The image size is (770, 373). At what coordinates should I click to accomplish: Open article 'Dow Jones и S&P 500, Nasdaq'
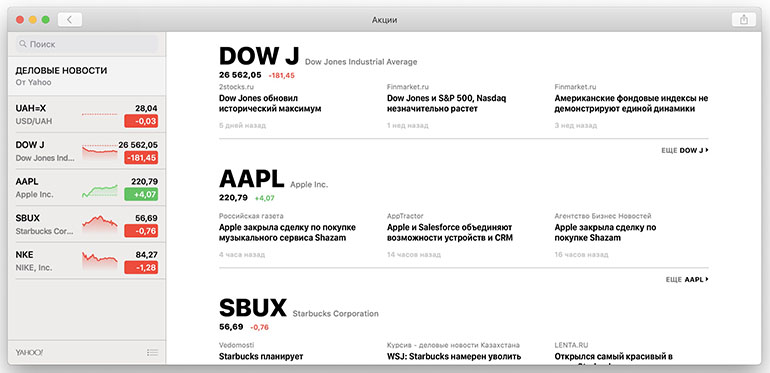[446, 104]
